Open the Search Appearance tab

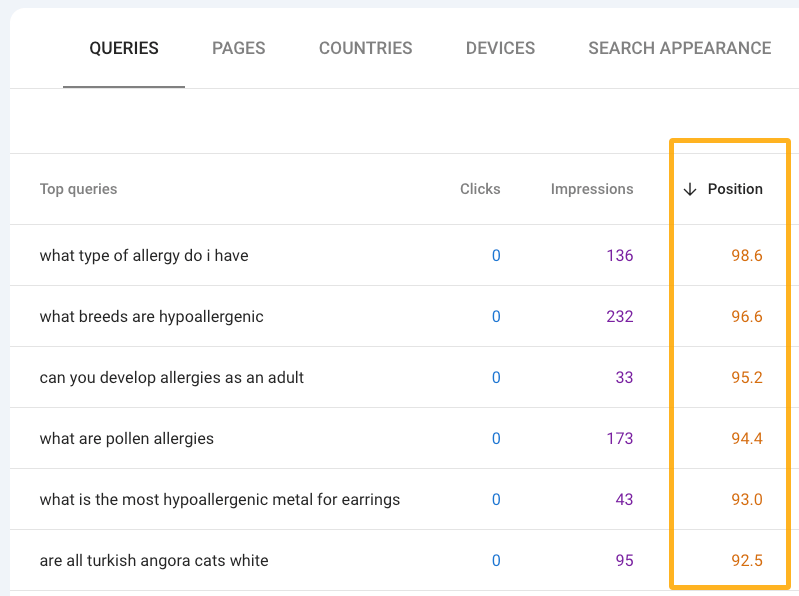pyautogui.click(x=680, y=48)
